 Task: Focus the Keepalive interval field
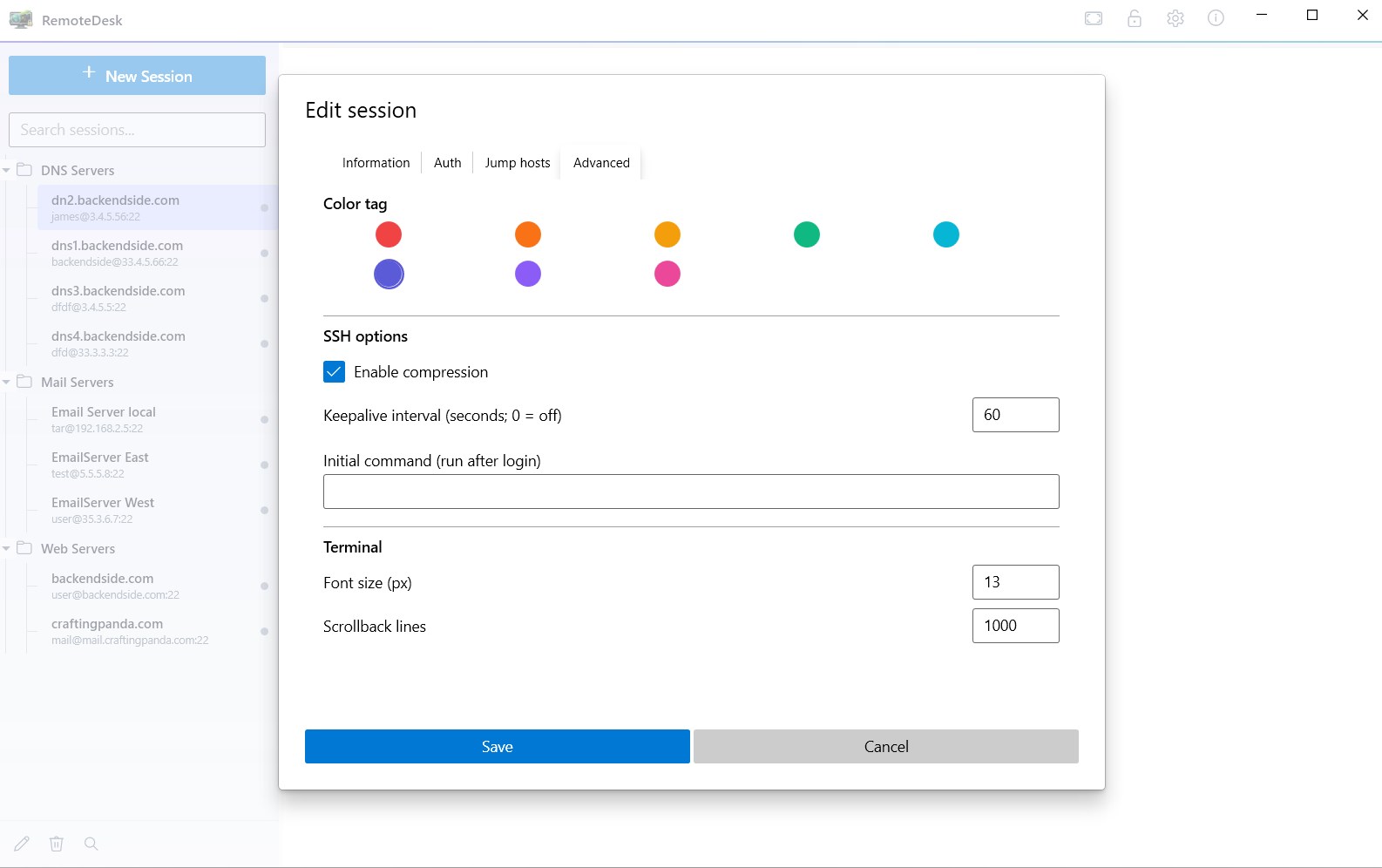point(1016,415)
